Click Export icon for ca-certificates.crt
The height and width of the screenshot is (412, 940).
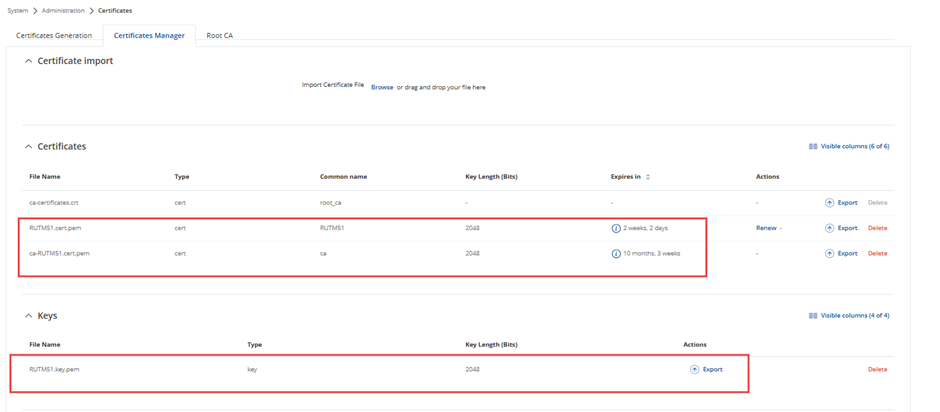point(830,203)
